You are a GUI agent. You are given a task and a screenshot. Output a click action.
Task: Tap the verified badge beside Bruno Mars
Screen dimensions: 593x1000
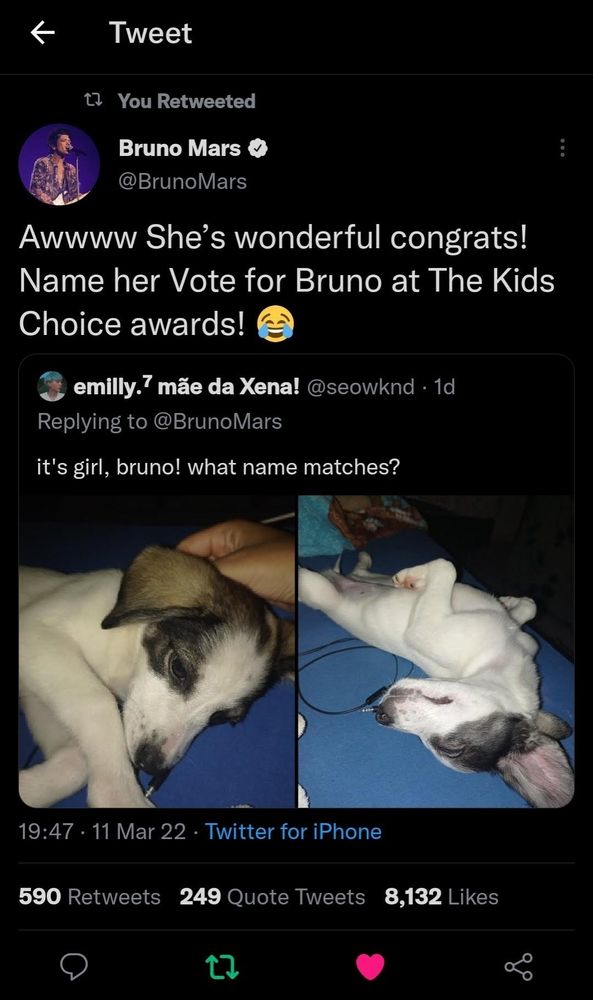coord(258,149)
